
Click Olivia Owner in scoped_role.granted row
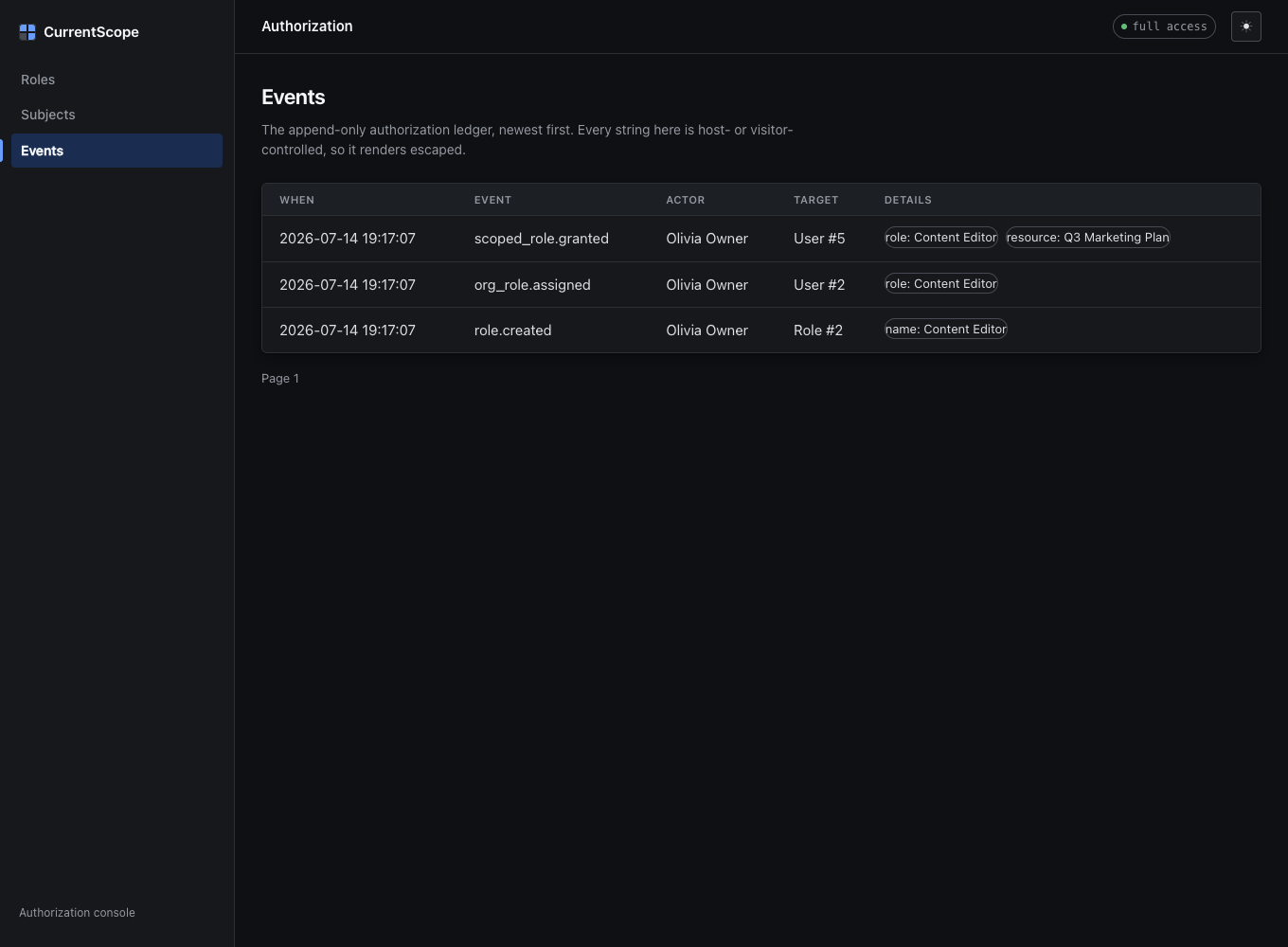(707, 239)
